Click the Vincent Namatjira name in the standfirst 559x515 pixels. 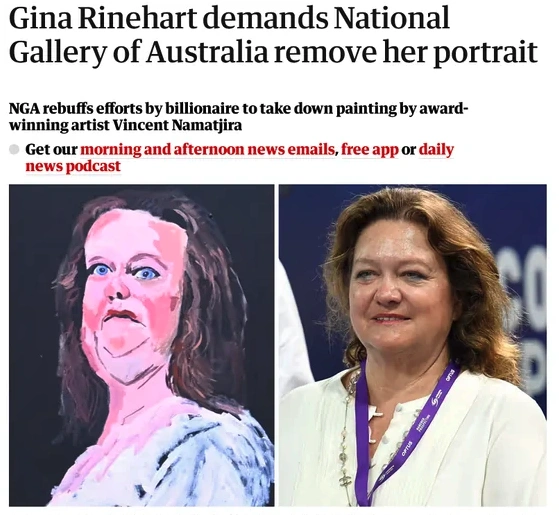(178, 125)
